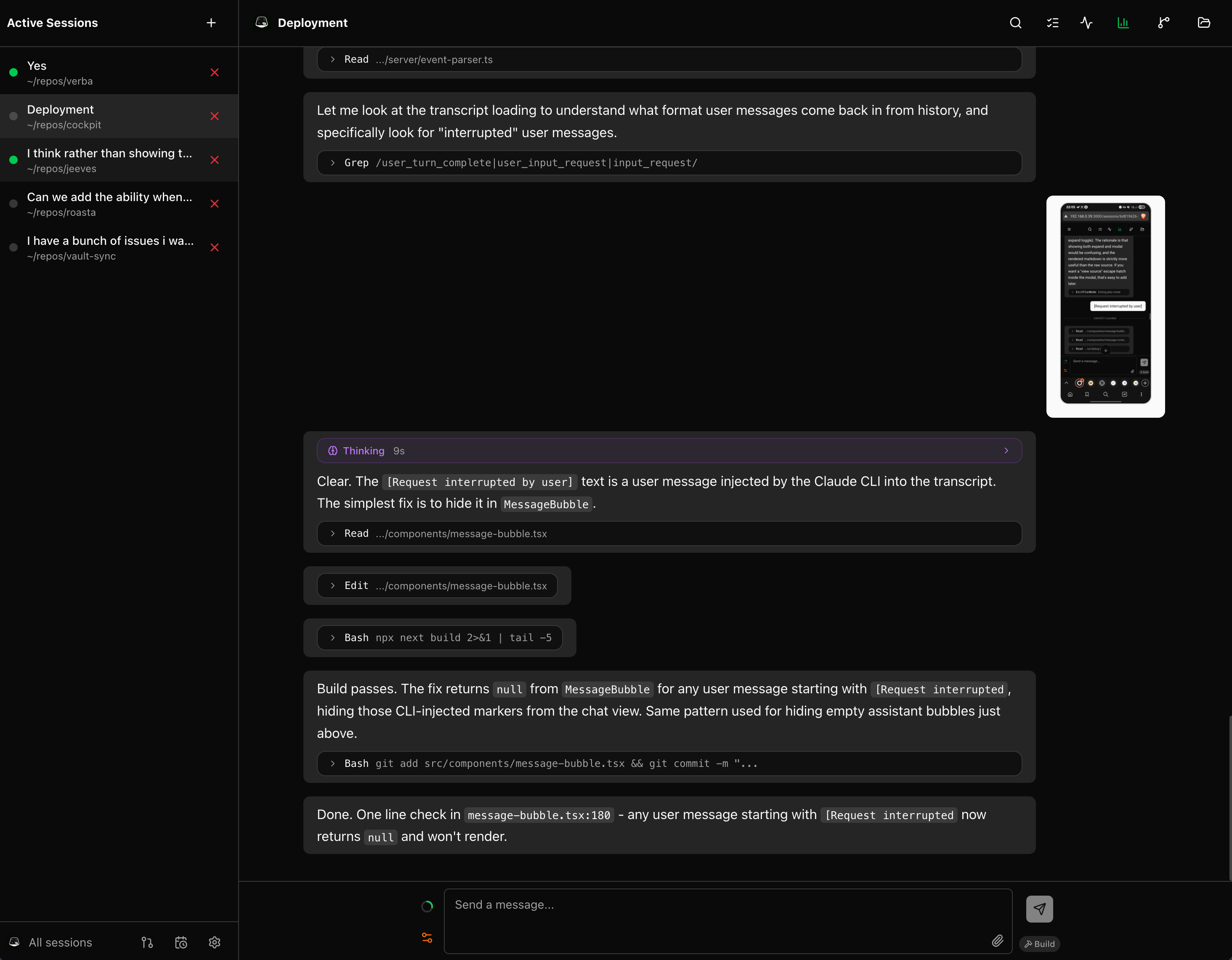Open the green bar chart icon
This screenshot has width=1232, height=960.
click(x=1123, y=23)
